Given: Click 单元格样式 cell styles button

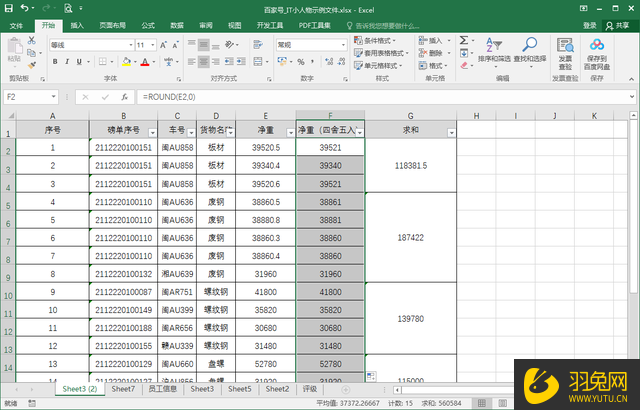Looking at the screenshot, I should (x=378, y=66).
